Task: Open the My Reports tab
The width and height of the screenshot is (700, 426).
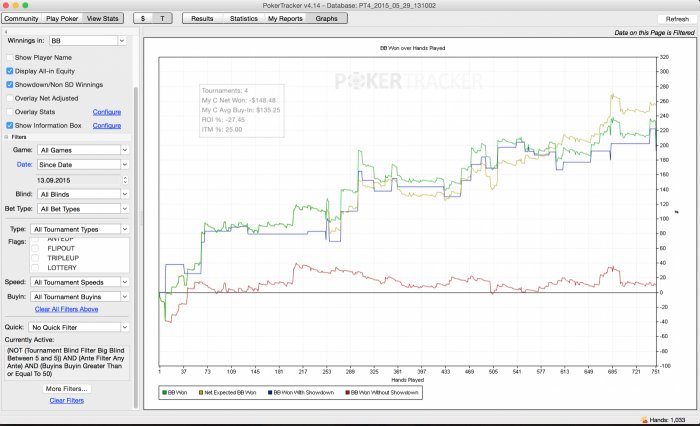Action: point(285,18)
